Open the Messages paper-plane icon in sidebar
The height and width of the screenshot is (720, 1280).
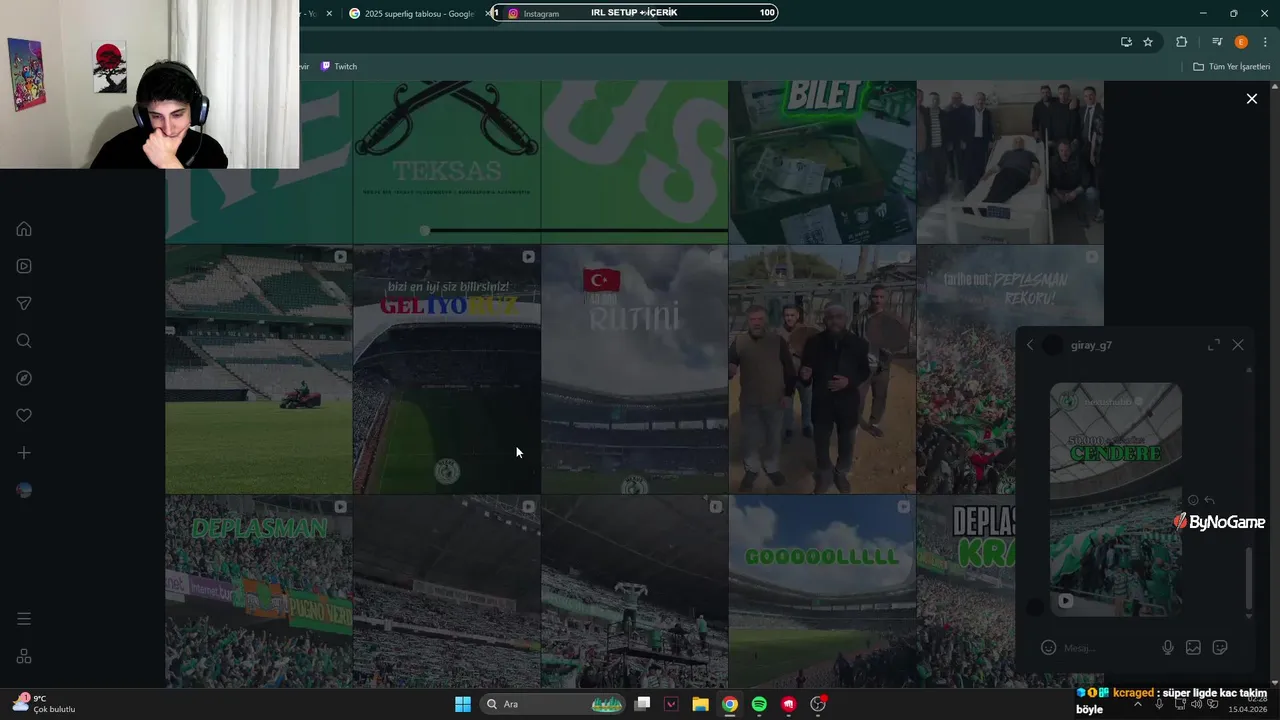coord(24,303)
